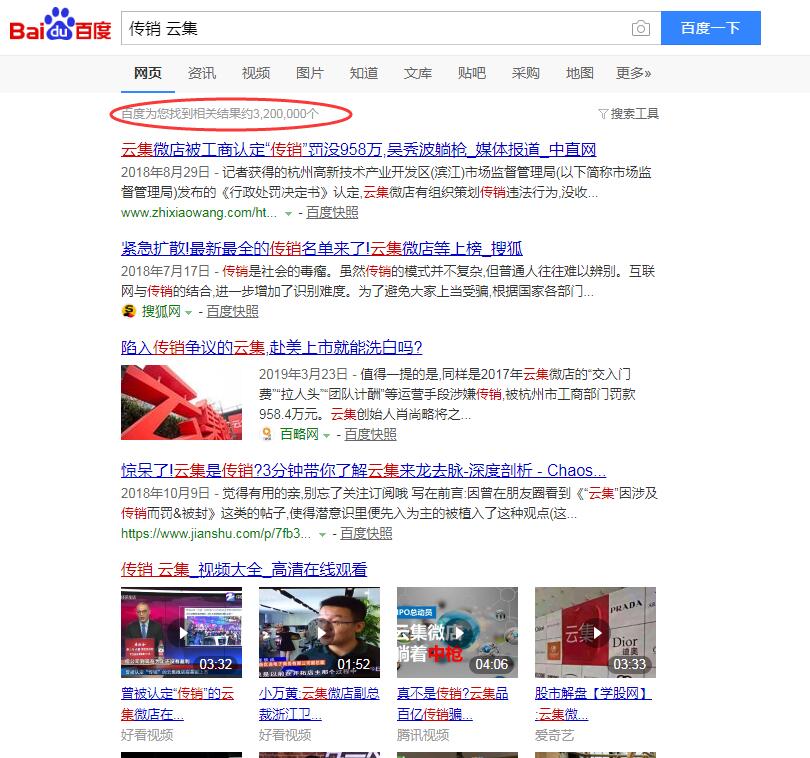Screen dimensions: 810x758
Task: Open camera image search icon
Action: pyautogui.click(x=641, y=28)
